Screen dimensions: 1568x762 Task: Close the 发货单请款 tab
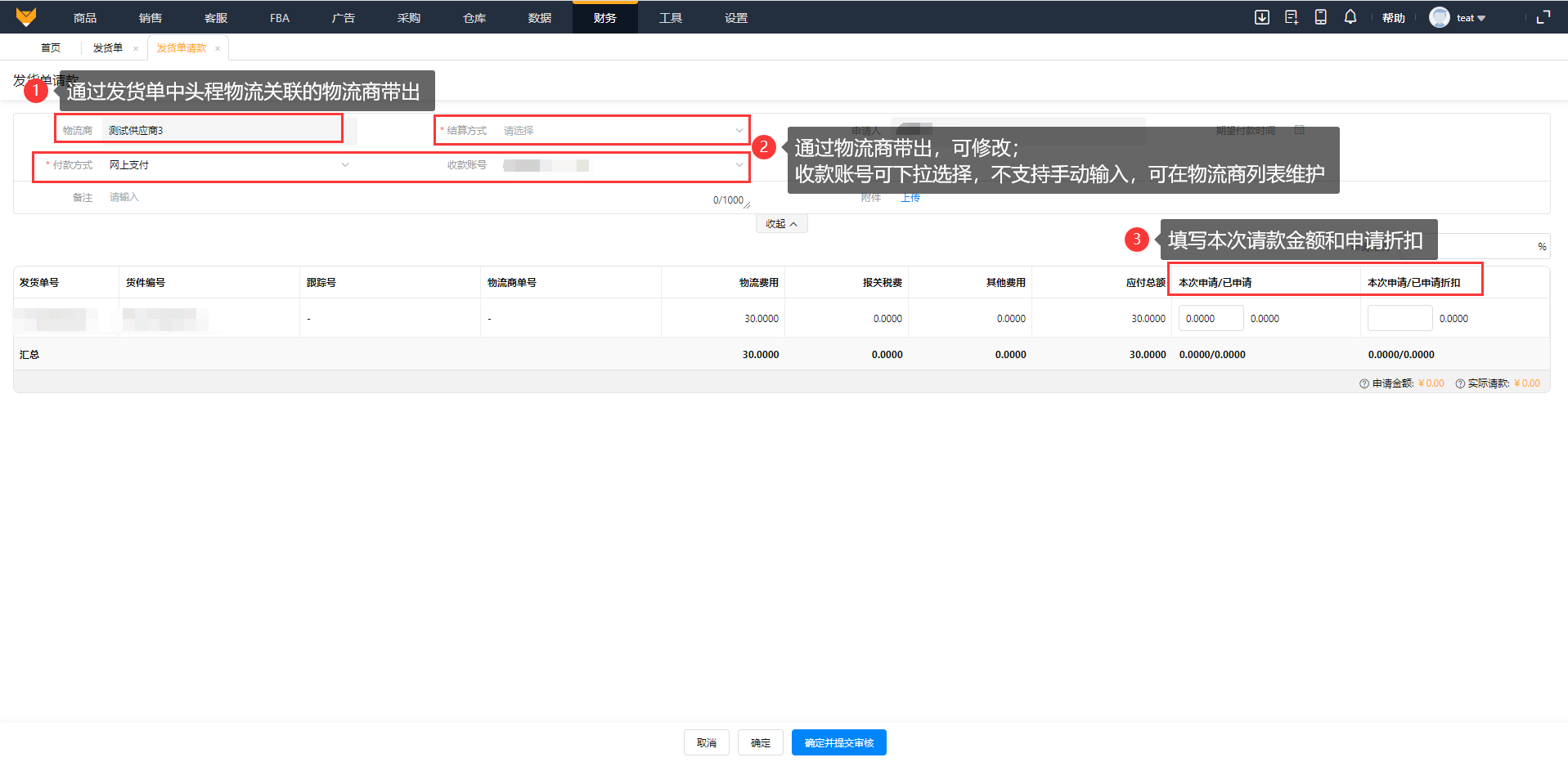click(218, 48)
